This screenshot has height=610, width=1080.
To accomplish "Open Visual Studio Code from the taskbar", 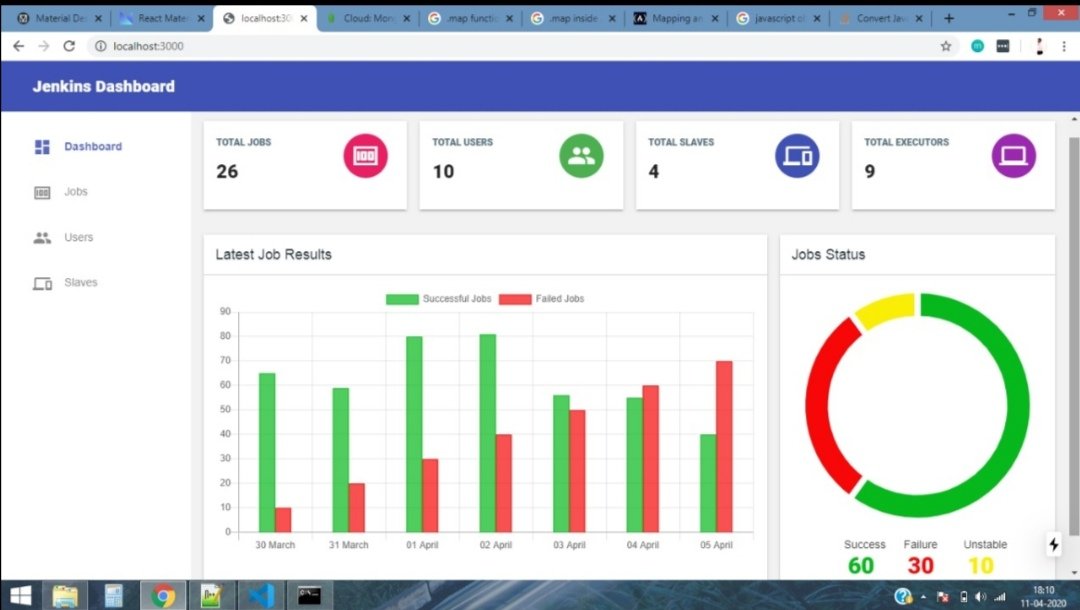I will [x=261, y=596].
